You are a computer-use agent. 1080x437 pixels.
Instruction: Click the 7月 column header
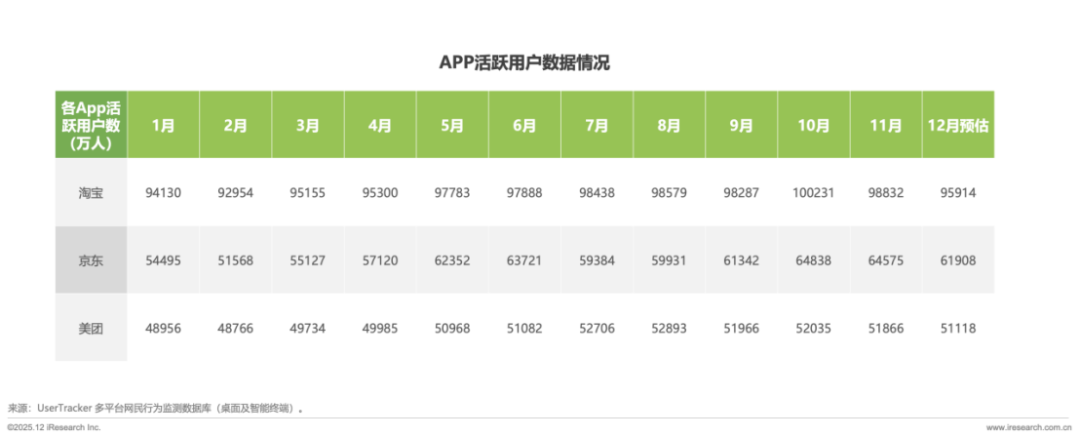coord(597,125)
